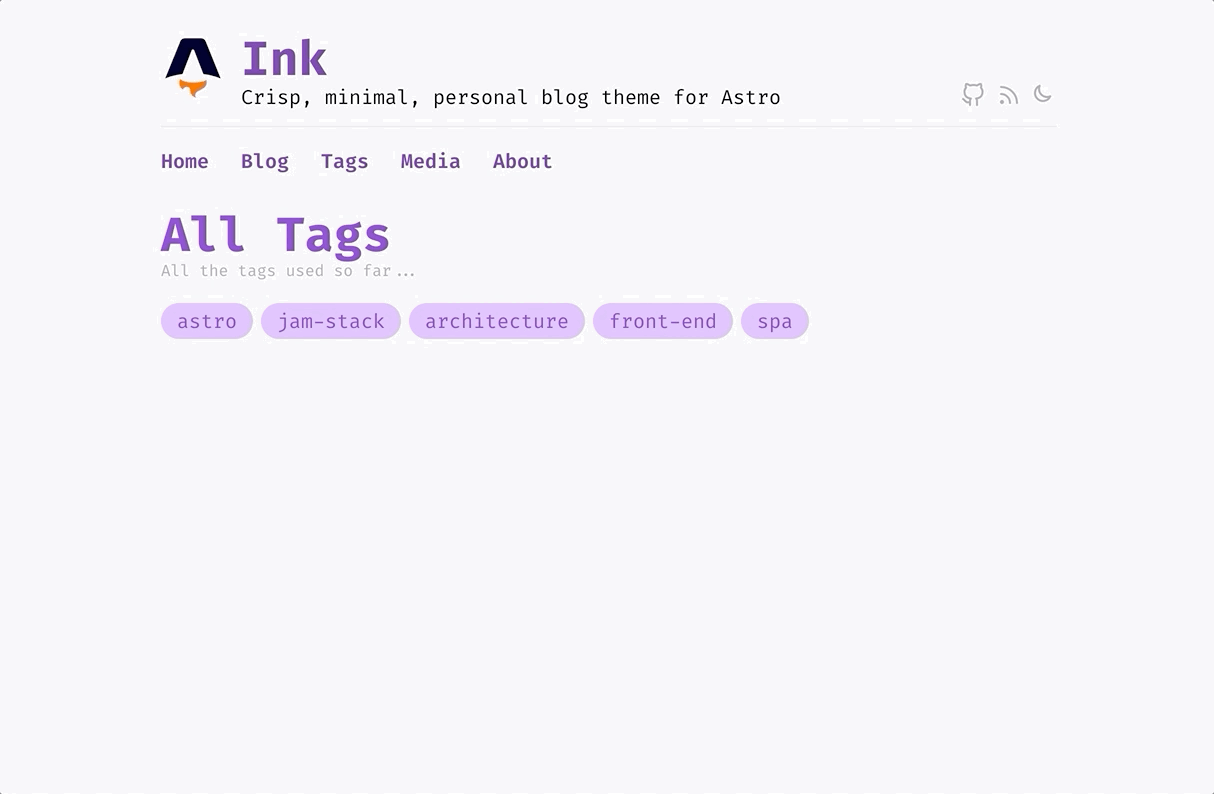Open the architecture tag
1214x794 pixels.
pos(497,321)
